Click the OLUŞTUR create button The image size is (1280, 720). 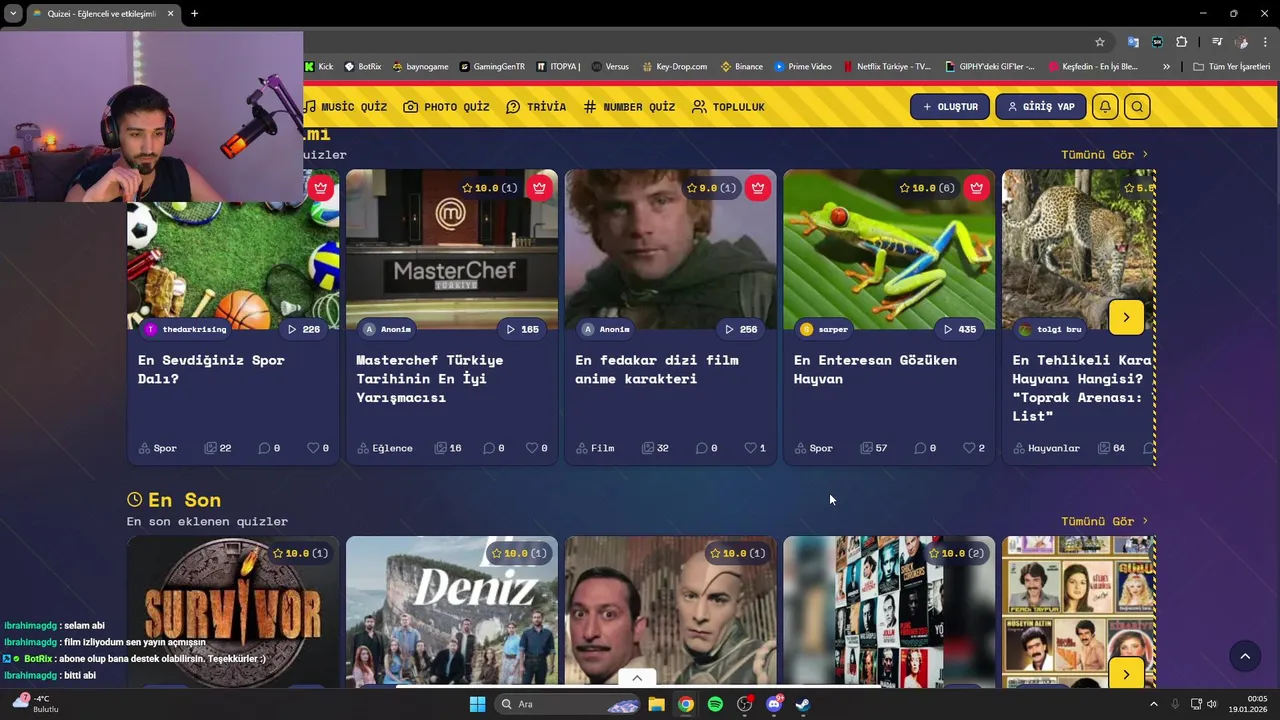pyautogui.click(x=950, y=107)
